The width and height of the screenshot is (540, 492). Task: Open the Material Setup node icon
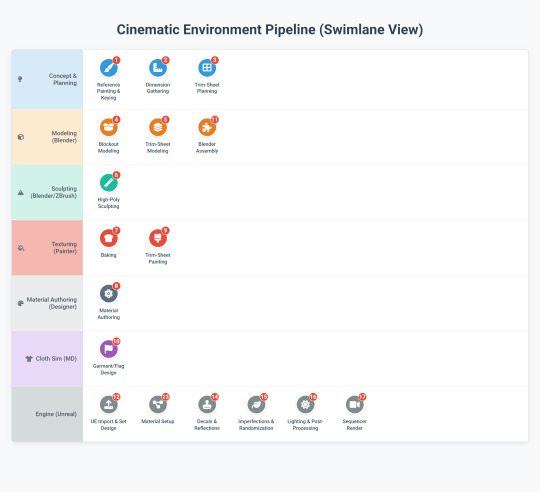click(158, 404)
